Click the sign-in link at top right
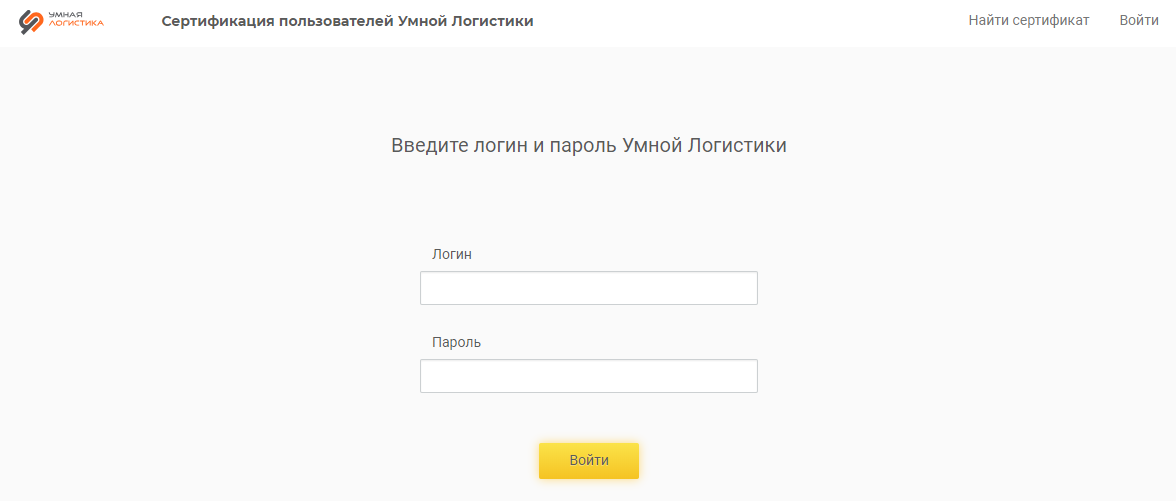This screenshot has width=1176, height=501. (1138, 20)
